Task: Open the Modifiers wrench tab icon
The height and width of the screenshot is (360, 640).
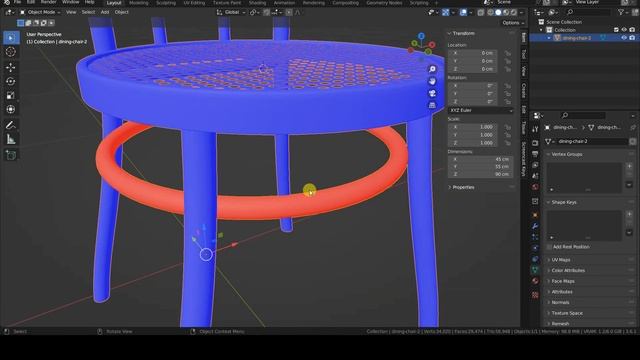Action: pyautogui.click(x=535, y=226)
